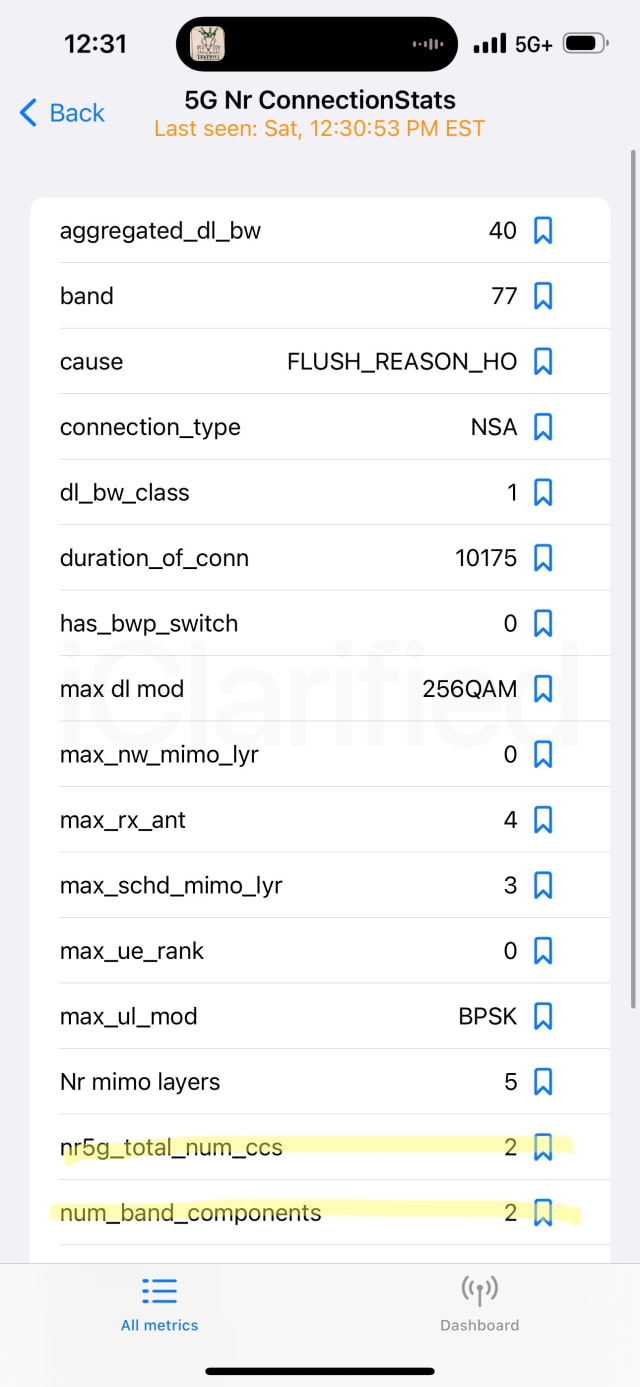
Task: Click the vertical scrollbar on right edge
Action: click(x=633, y=580)
